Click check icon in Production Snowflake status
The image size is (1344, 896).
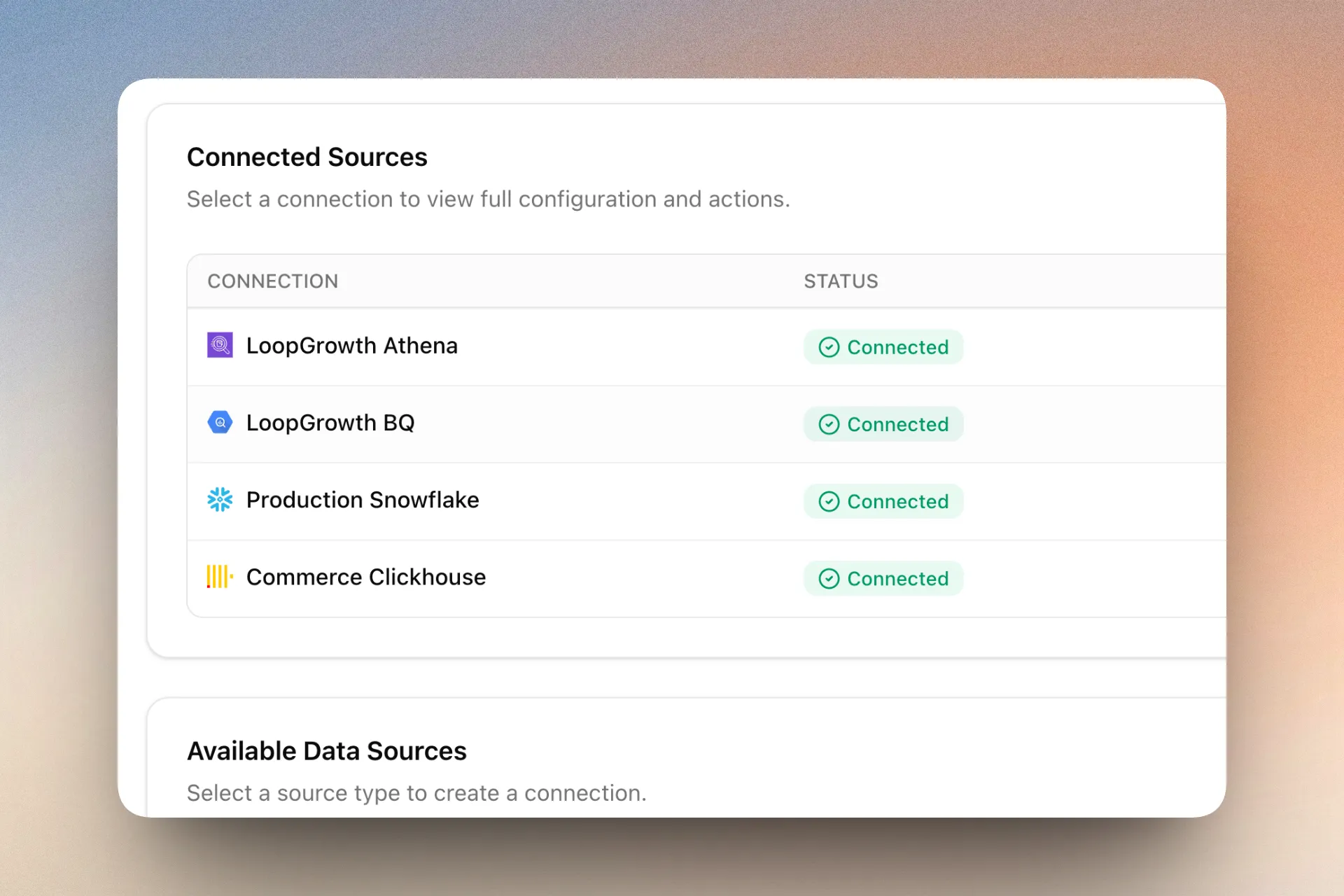[829, 501]
